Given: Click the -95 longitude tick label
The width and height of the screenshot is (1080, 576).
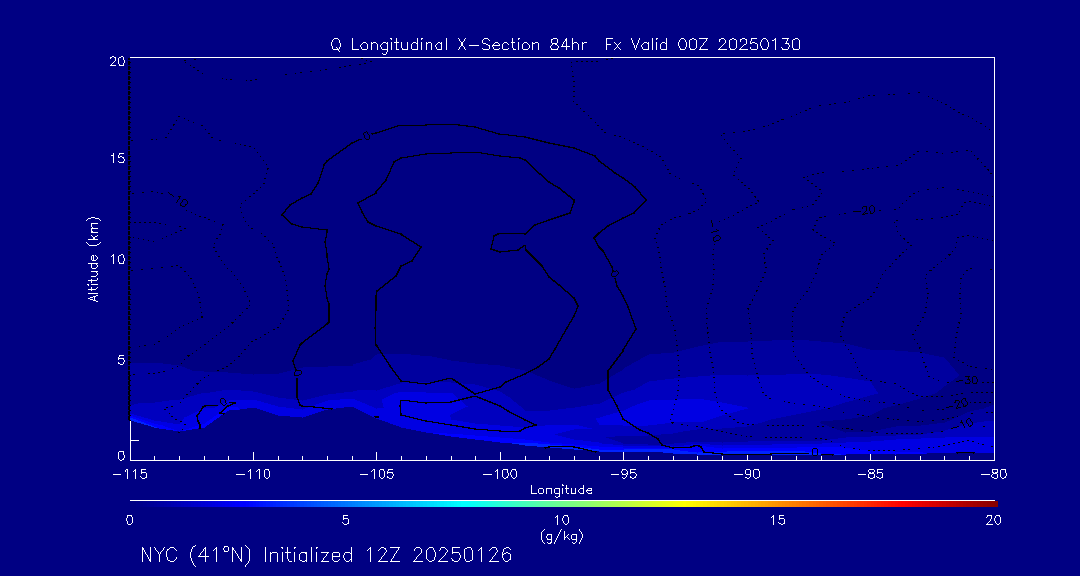Looking at the screenshot, I should 623,475.
